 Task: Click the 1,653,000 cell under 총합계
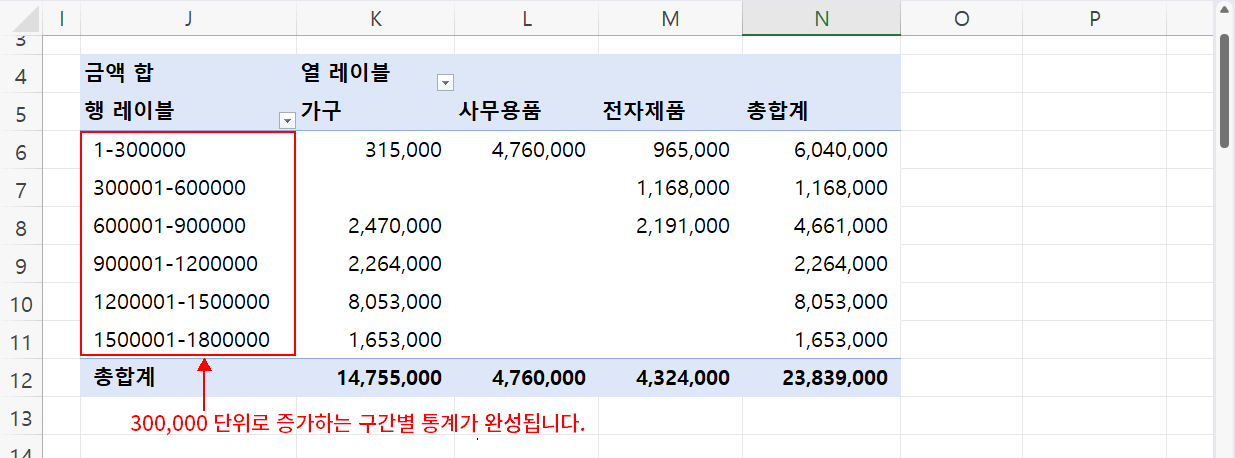(x=821, y=339)
